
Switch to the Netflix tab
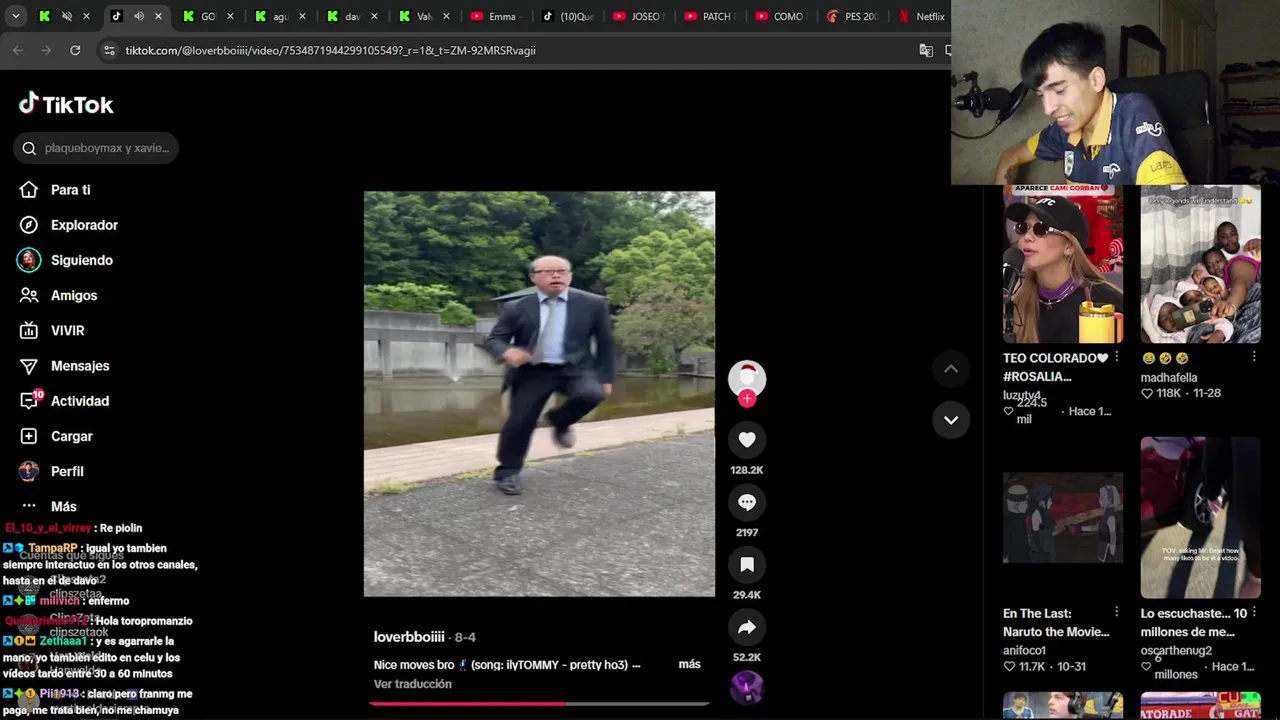click(924, 16)
